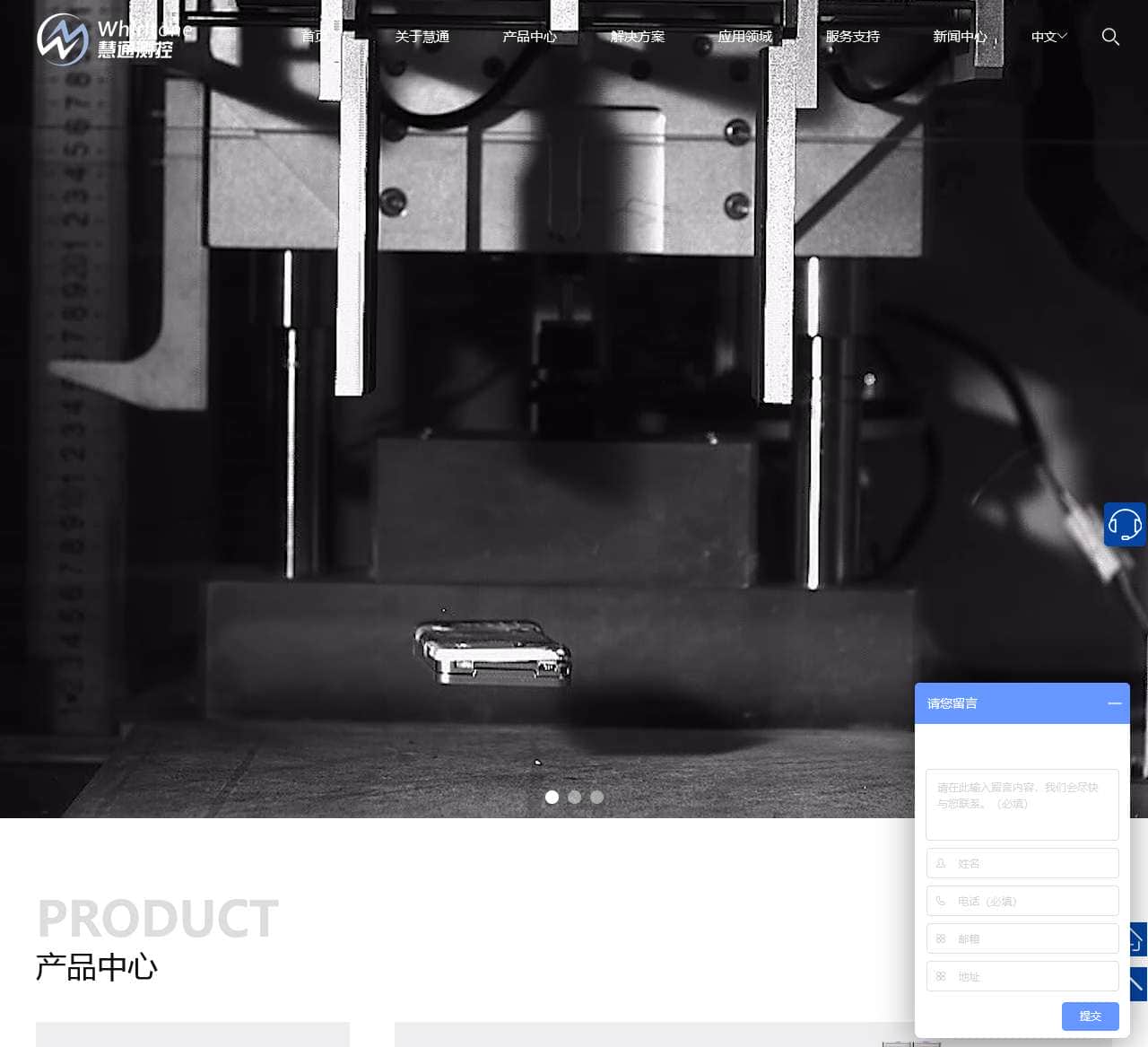
Task: Open the 解决方案 menu item
Action: (x=638, y=37)
